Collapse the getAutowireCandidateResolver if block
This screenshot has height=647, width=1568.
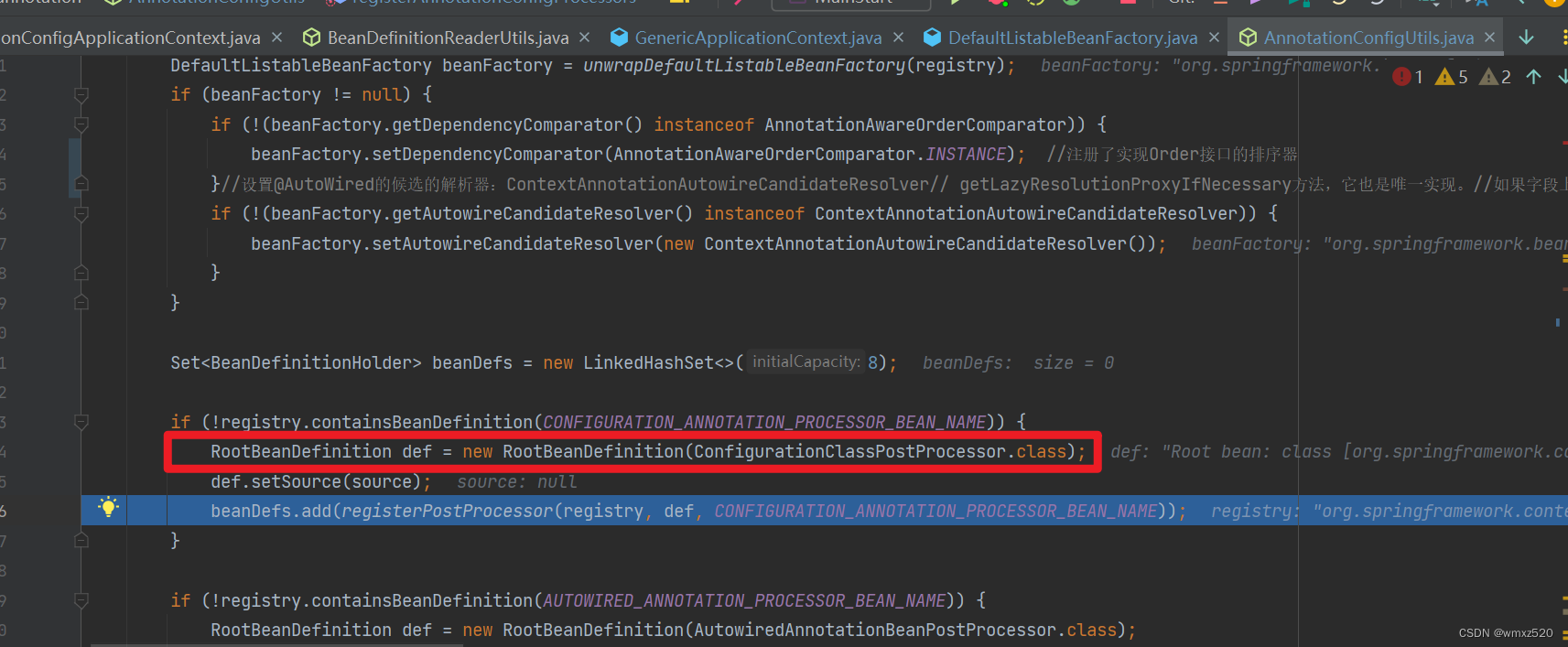coord(81,214)
